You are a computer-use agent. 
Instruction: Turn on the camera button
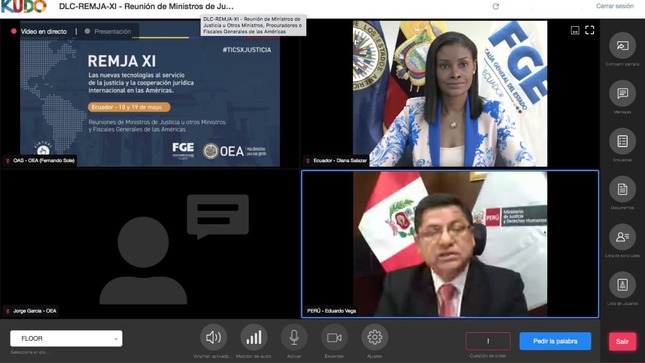point(334,338)
